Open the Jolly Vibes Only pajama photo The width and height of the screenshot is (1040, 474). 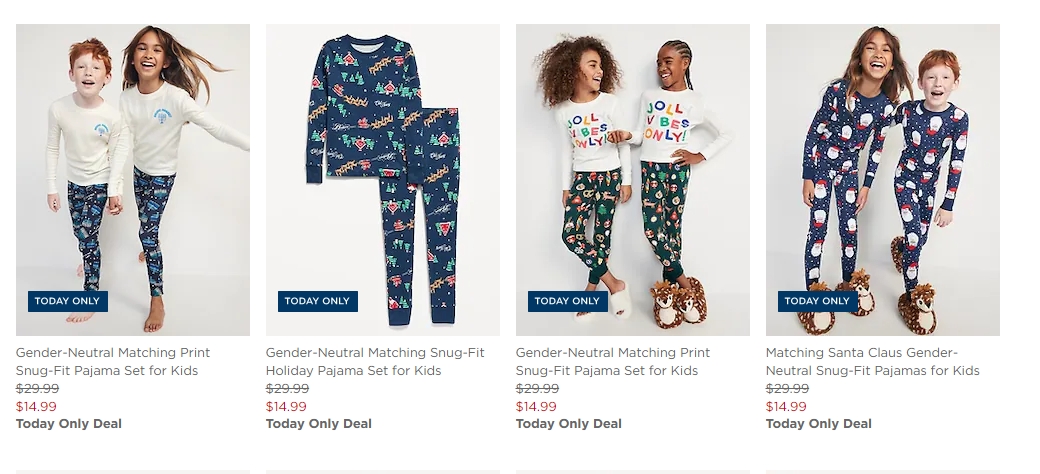tap(633, 180)
